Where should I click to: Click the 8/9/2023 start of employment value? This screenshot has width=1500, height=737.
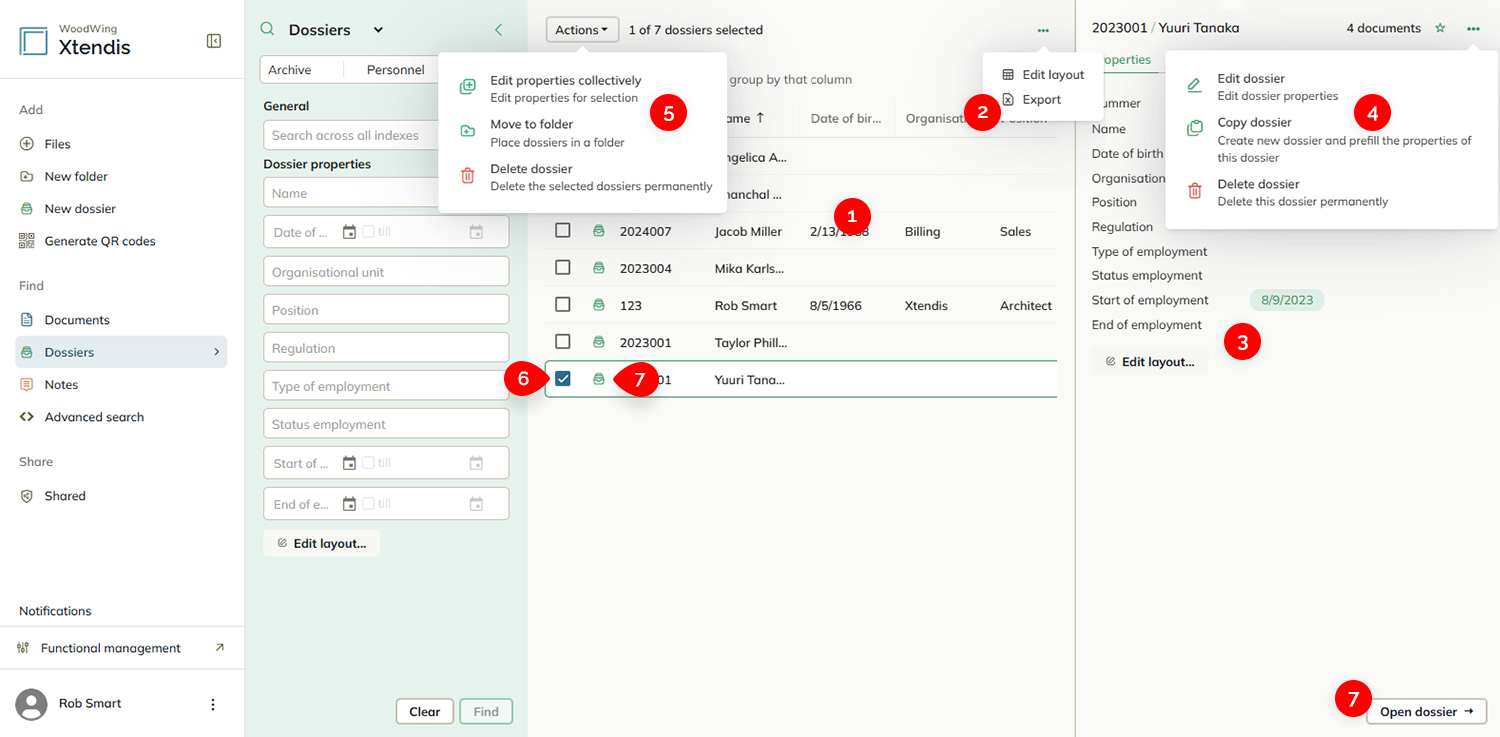tap(1287, 300)
